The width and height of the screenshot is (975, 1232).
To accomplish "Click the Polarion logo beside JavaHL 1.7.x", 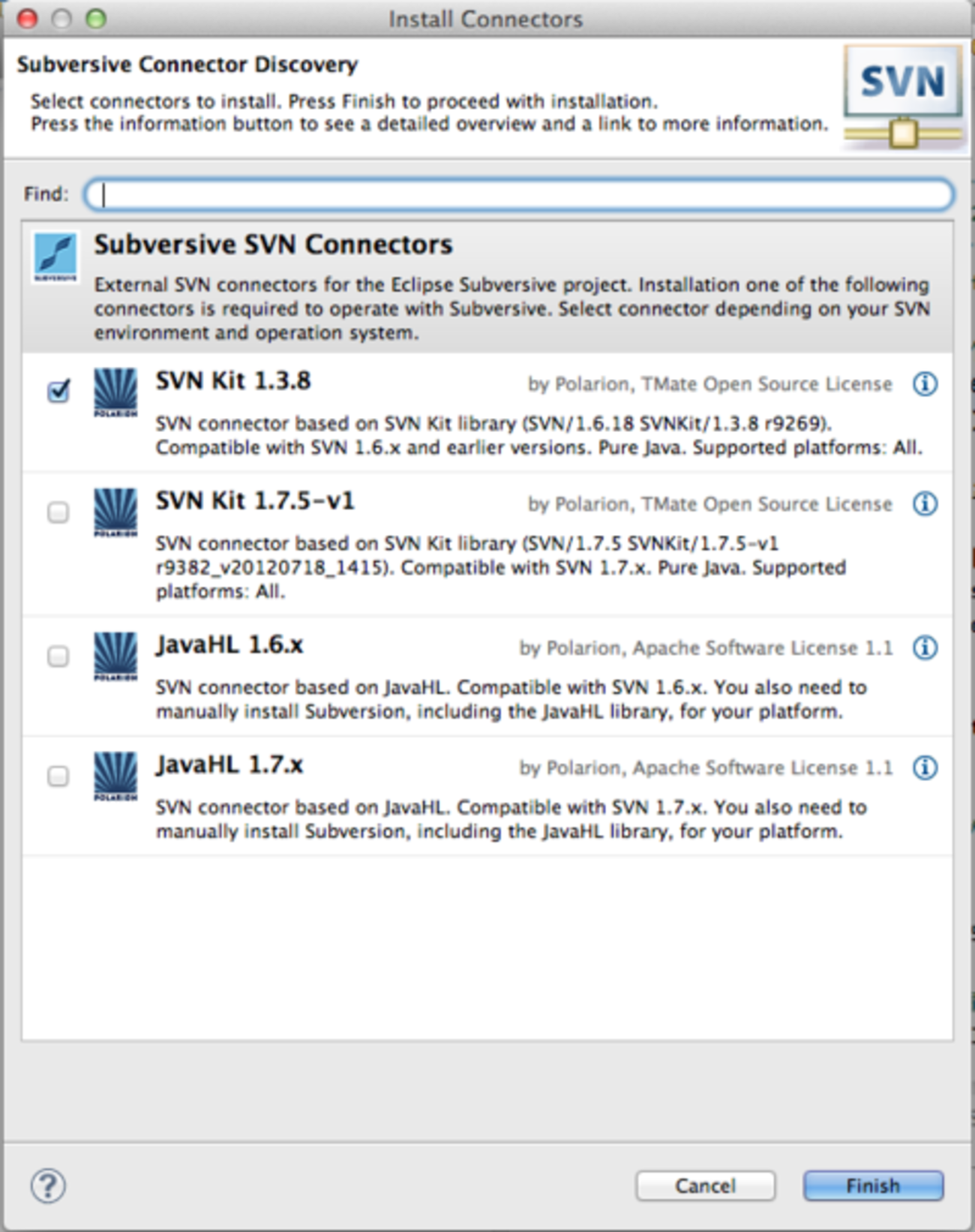I will point(115,777).
